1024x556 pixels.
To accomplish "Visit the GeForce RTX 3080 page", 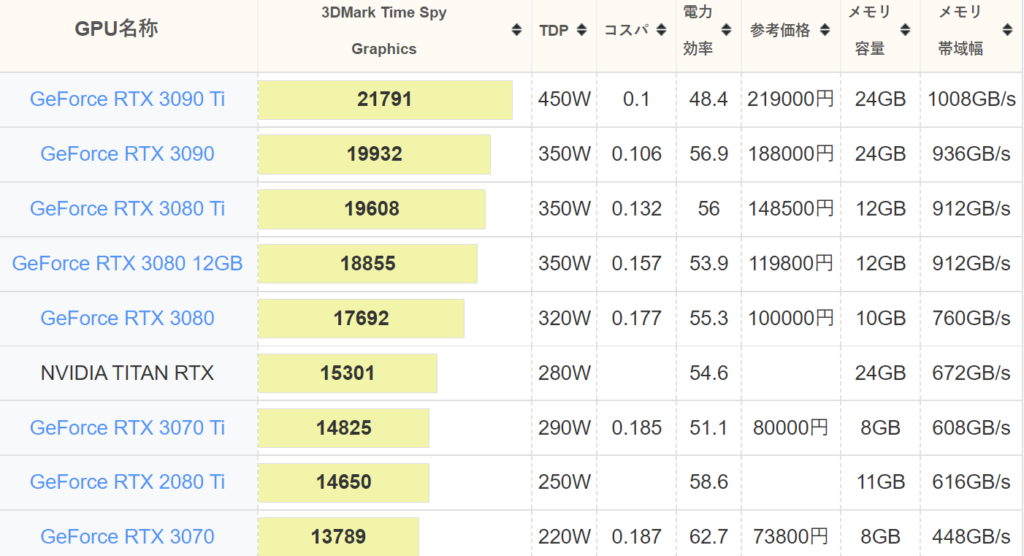I will pyautogui.click(x=127, y=318).
